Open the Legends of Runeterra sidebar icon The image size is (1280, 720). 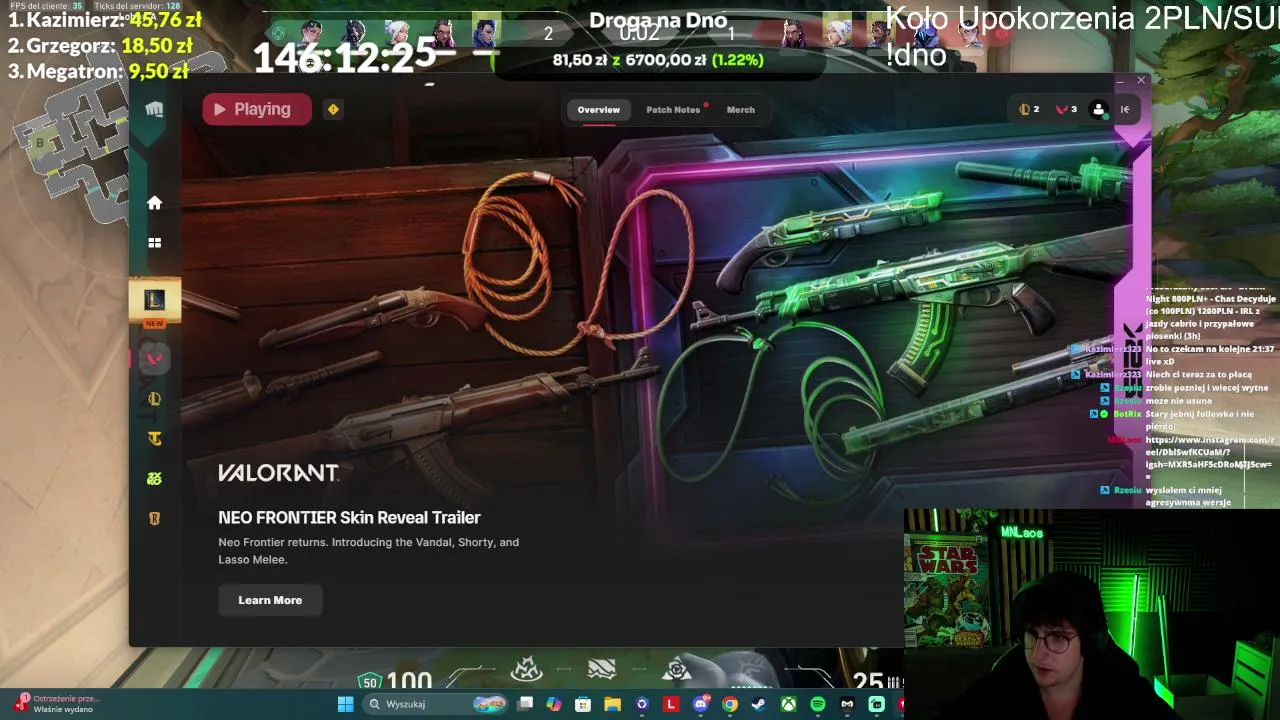[x=154, y=399]
